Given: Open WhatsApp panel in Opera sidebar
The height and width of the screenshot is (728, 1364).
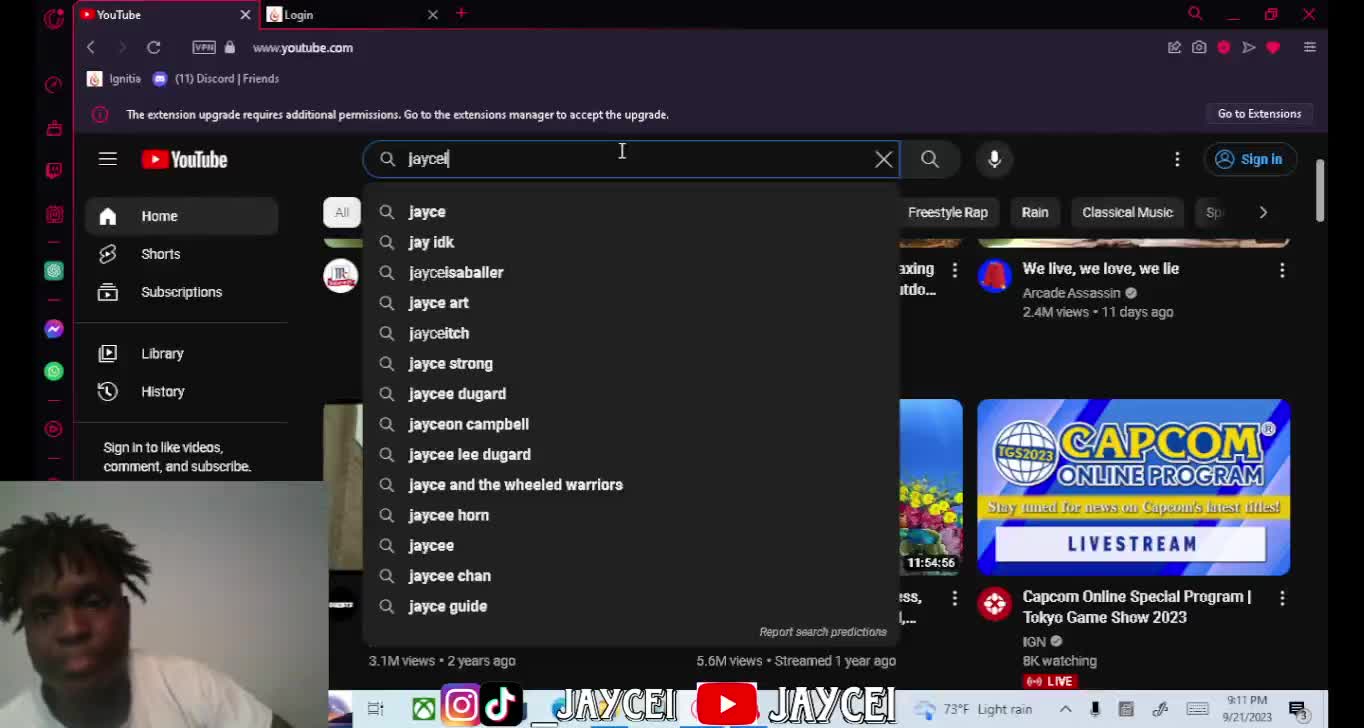Looking at the screenshot, I should 54,371.
